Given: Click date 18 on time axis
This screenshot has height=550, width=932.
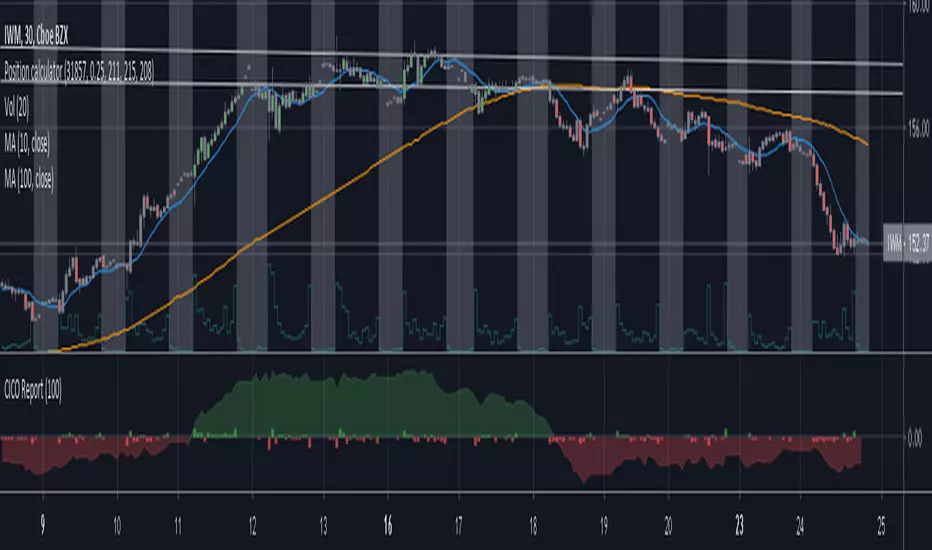Looking at the screenshot, I should click(533, 526).
